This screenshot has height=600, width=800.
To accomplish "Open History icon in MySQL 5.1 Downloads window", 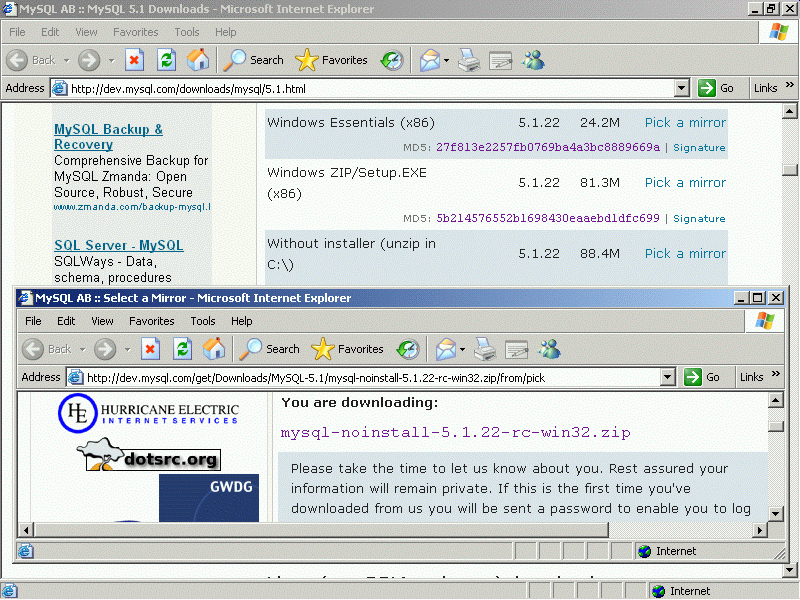I will [392, 60].
